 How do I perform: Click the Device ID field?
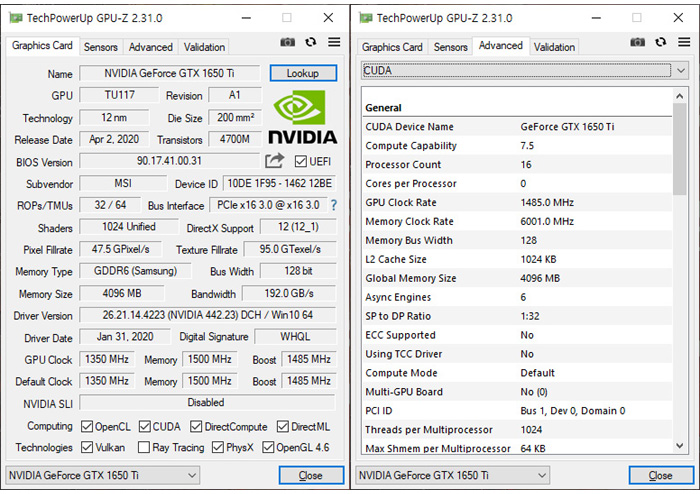pos(279,183)
